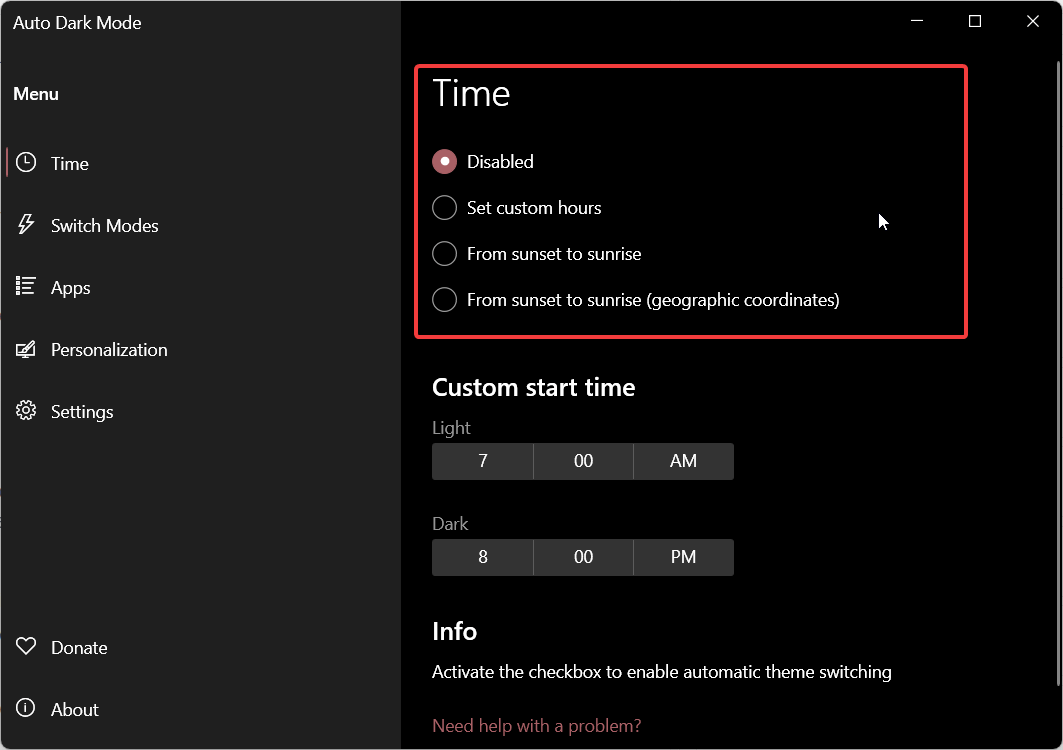Click the lightning bolt Switch Modes icon
This screenshot has width=1063, height=750.
coord(26,224)
